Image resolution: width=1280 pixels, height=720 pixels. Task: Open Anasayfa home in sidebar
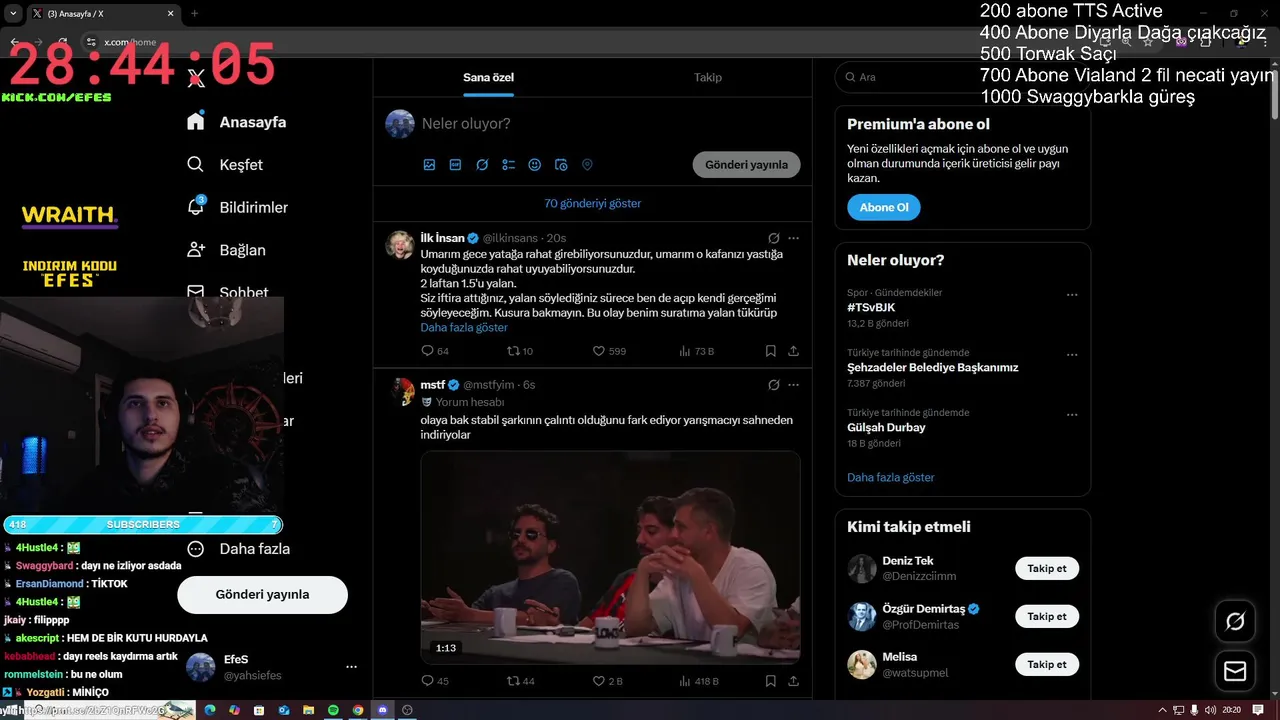(x=237, y=122)
